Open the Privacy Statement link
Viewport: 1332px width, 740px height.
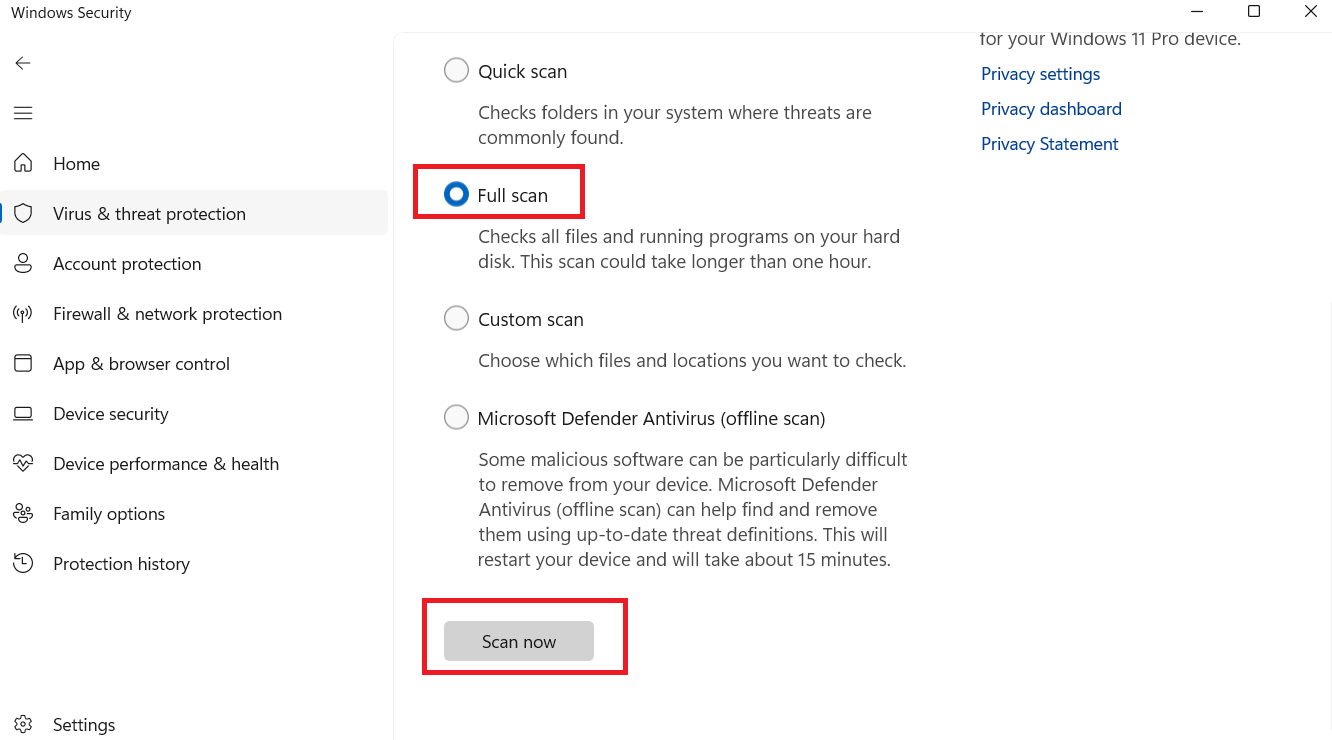pos(1049,144)
